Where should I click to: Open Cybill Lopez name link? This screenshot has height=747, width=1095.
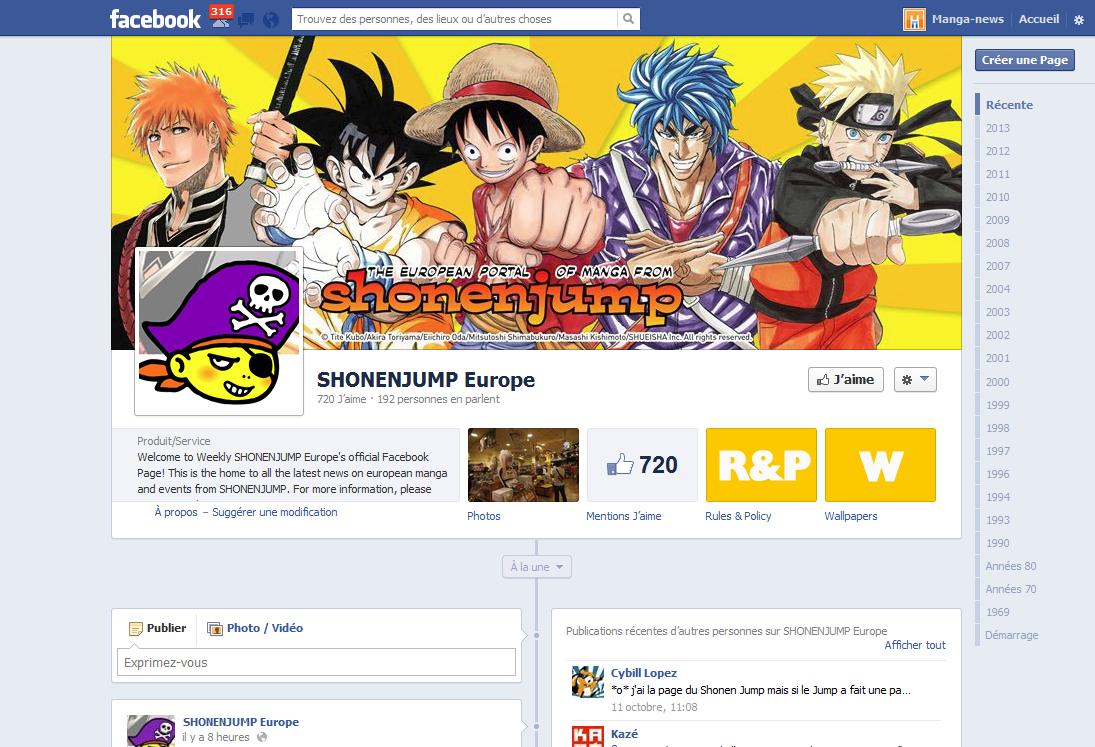click(x=644, y=673)
